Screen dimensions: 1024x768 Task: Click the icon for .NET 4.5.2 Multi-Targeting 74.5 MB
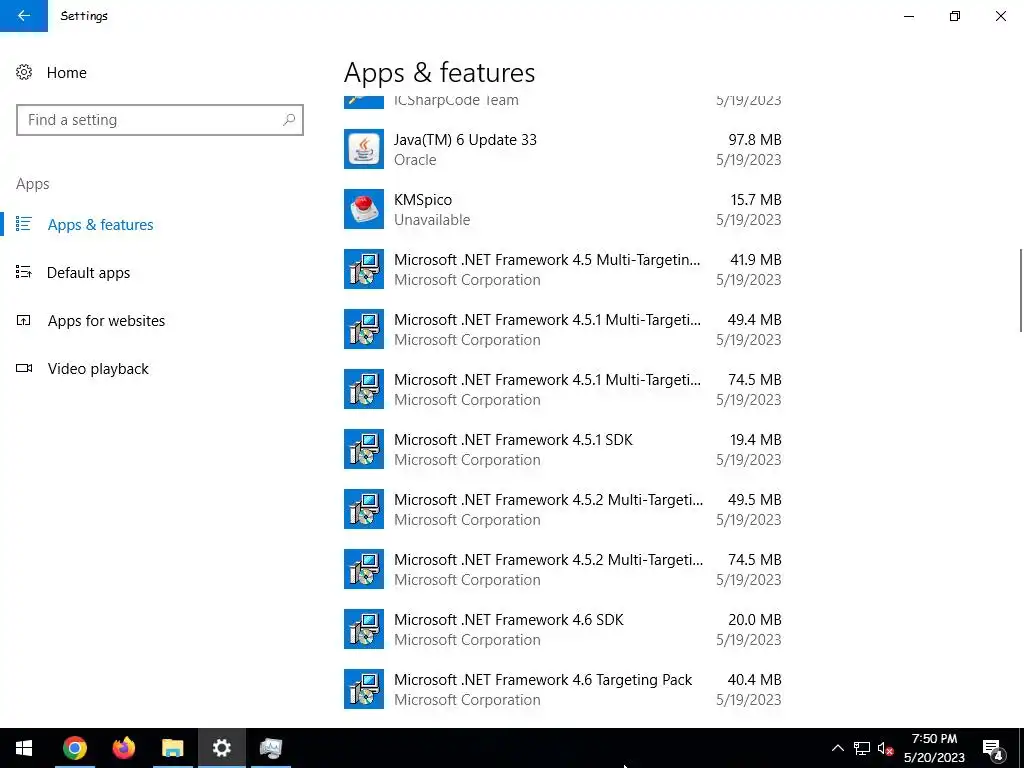point(364,569)
